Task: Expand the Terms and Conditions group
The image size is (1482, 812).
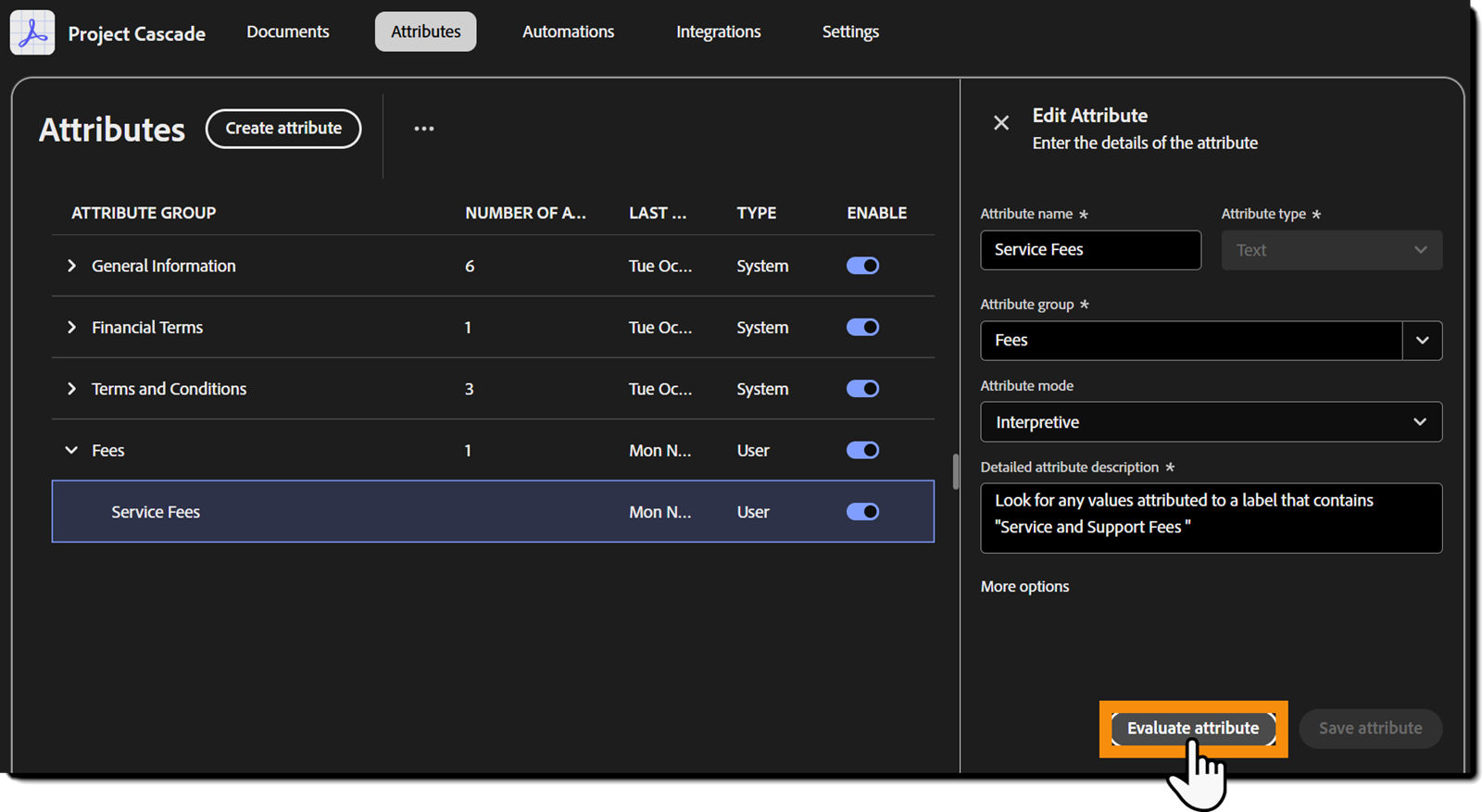Action: (x=71, y=389)
